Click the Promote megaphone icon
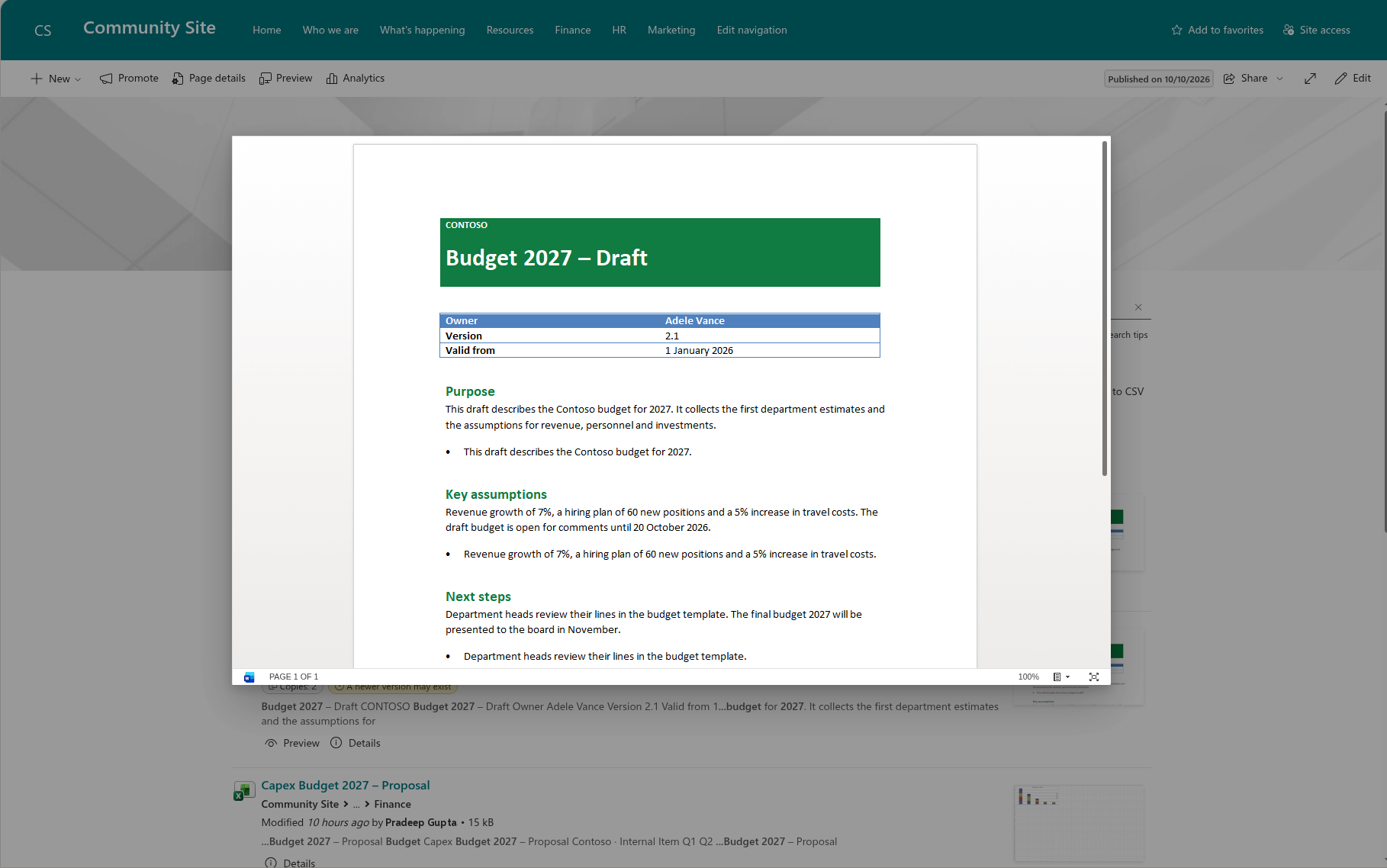1387x868 pixels. click(x=106, y=79)
